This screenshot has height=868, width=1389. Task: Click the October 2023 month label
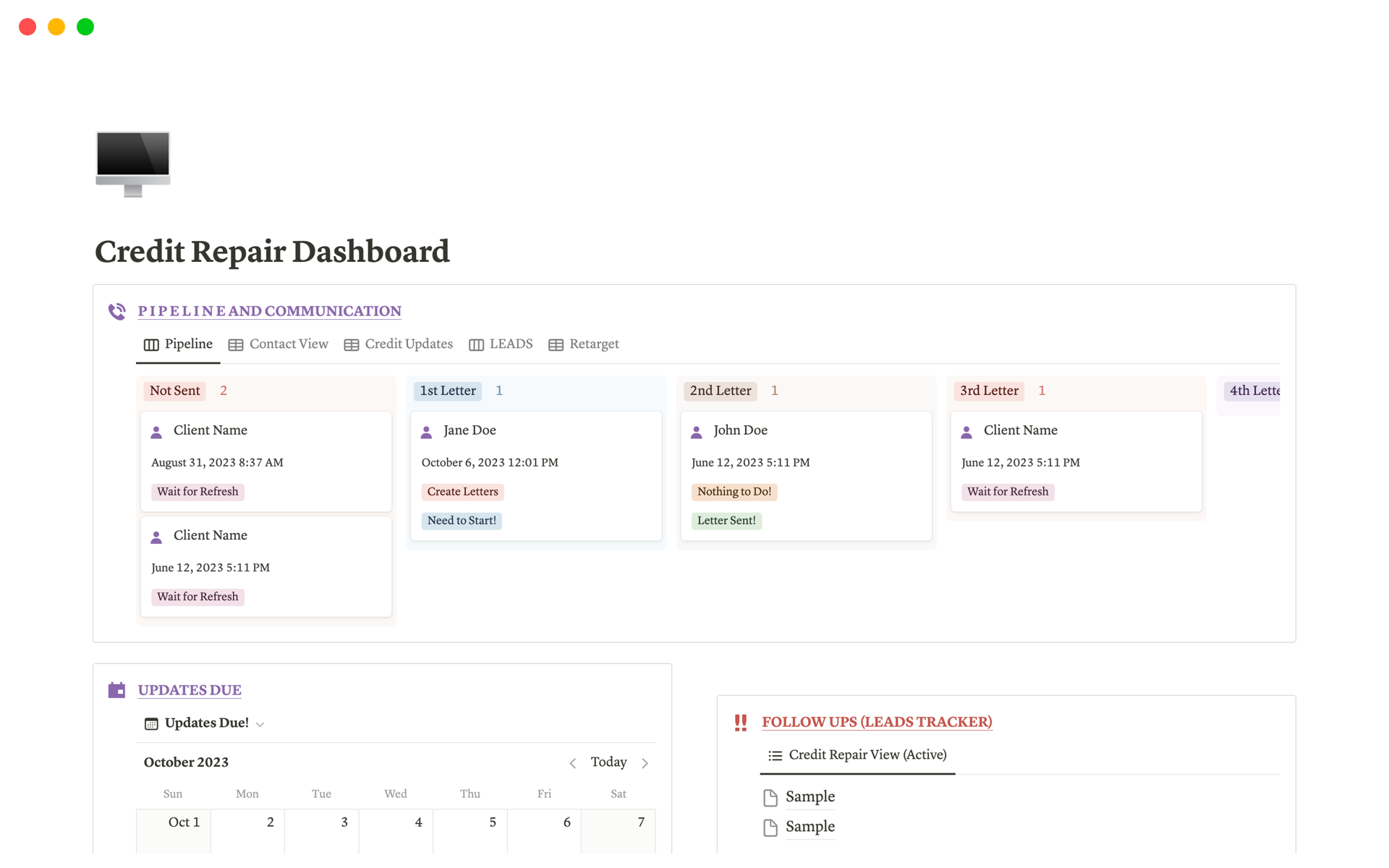coord(186,762)
